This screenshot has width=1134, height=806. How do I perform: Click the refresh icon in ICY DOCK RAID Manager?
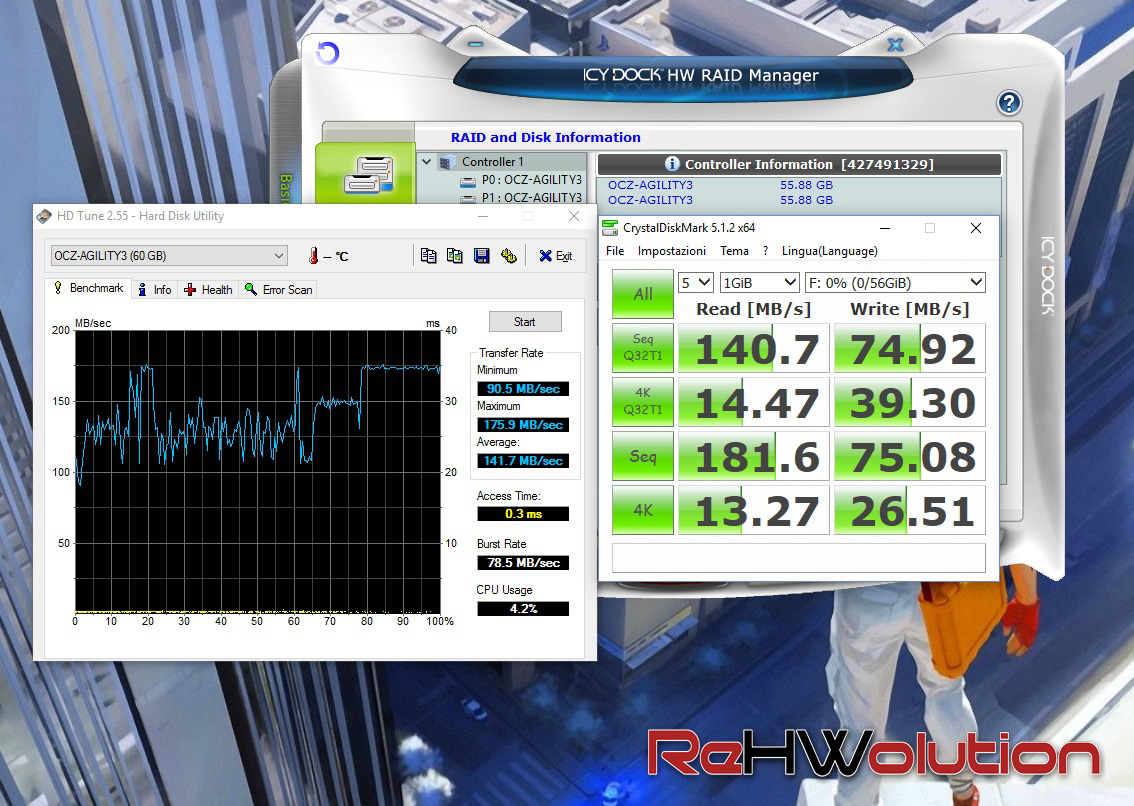tap(328, 53)
